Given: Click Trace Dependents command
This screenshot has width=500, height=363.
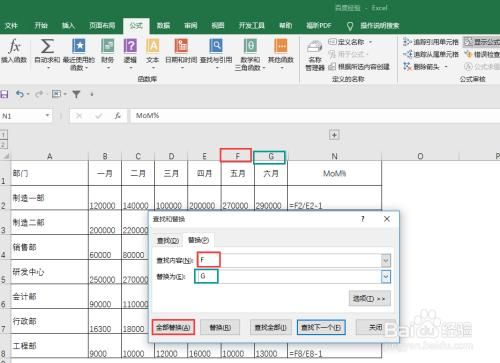Looking at the screenshot, I should coord(431,54).
